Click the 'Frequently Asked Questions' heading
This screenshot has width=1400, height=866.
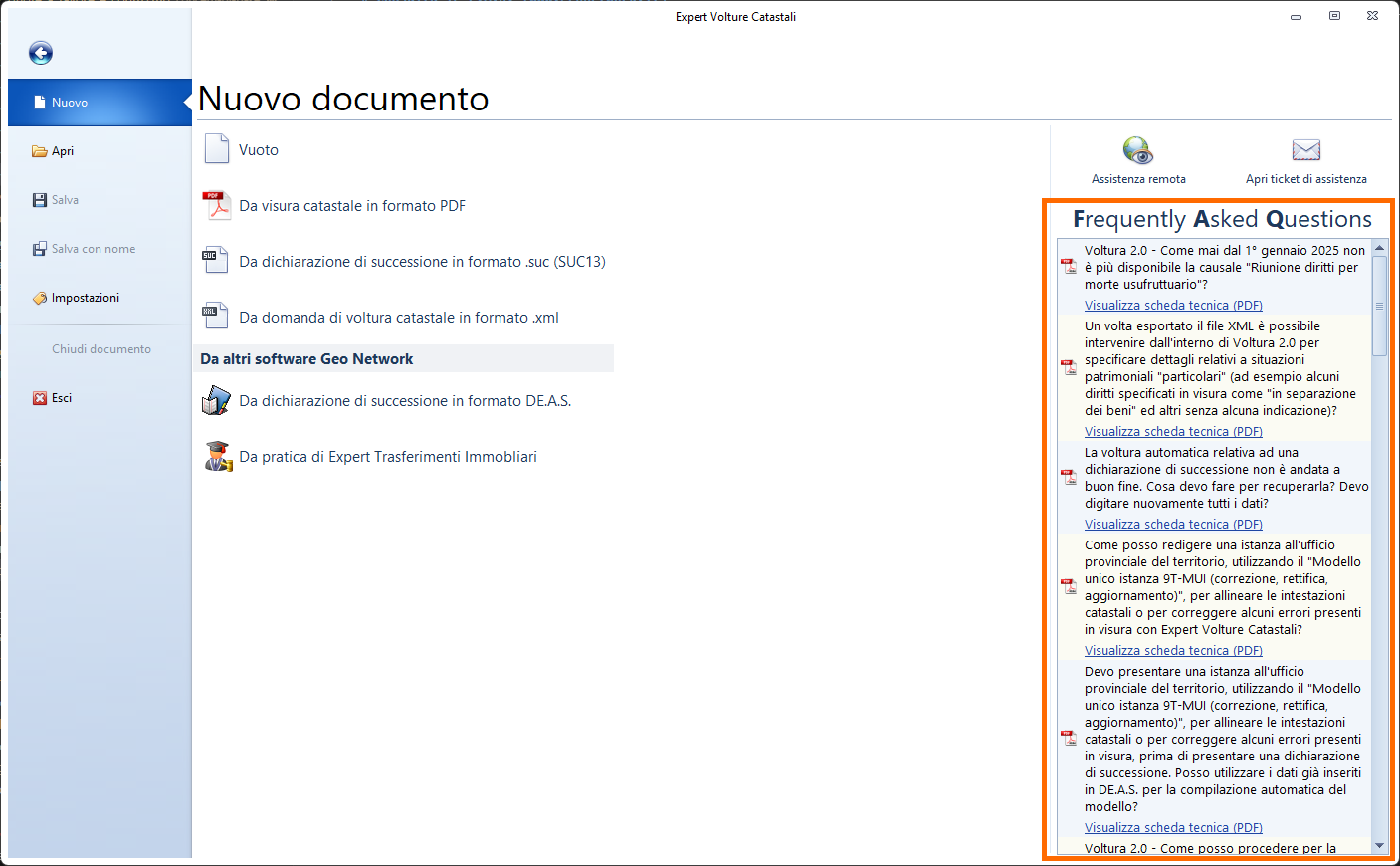pos(1222,219)
